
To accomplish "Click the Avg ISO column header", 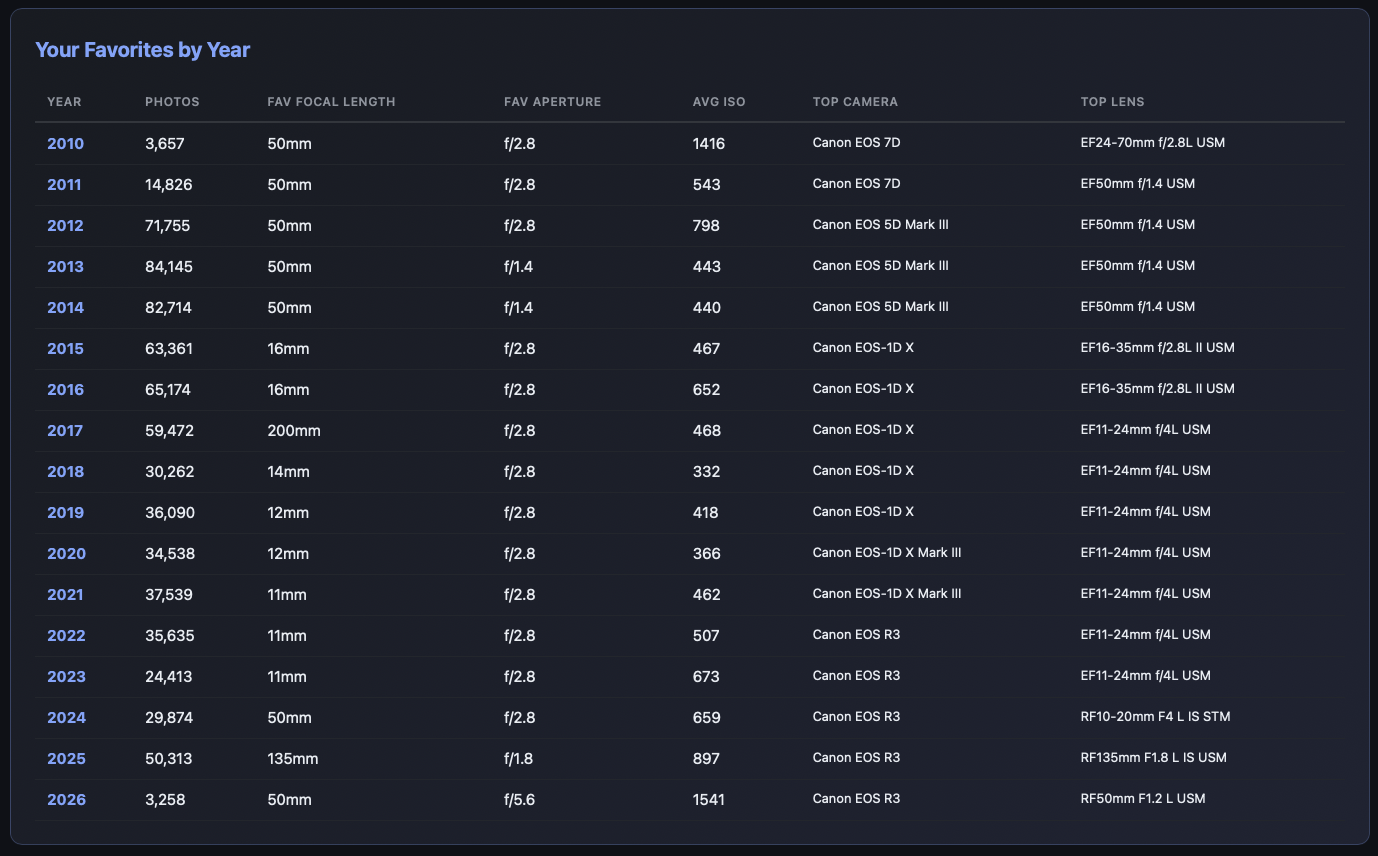I will pos(719,102).
